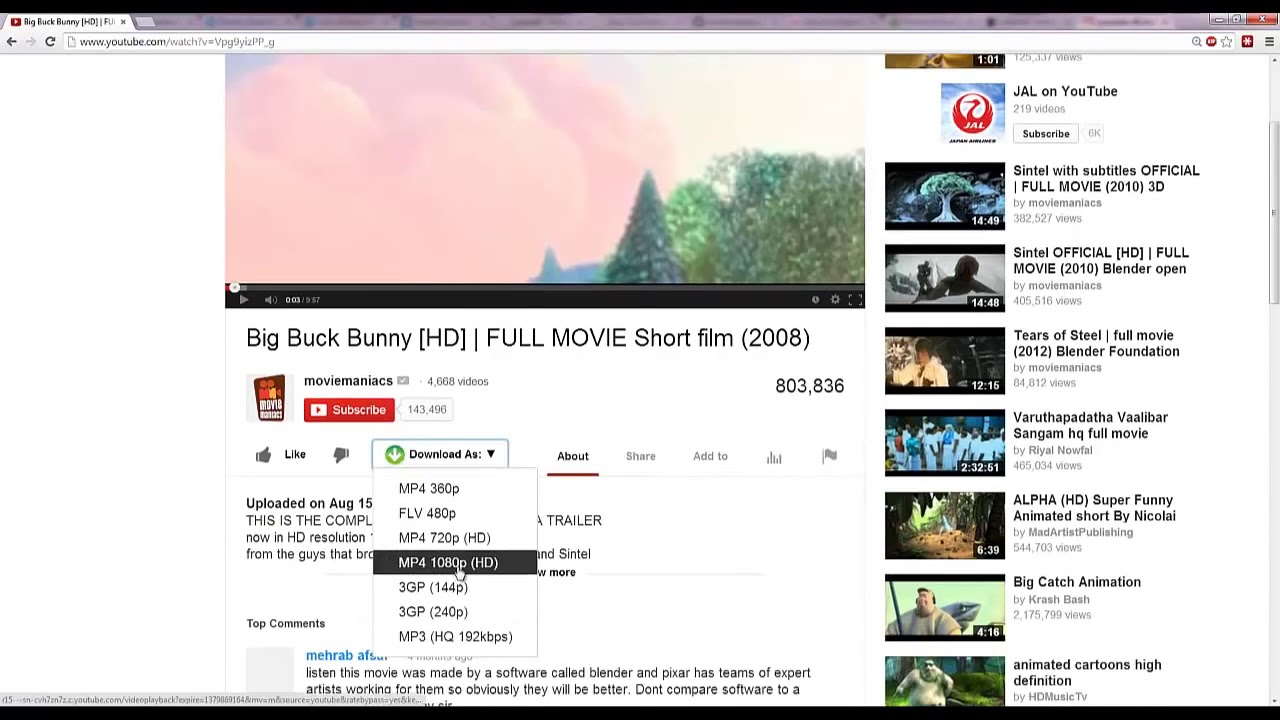The width and height of the screenshot is (1280, 720).
Task: Choose MP3 (HQ 192kbps) download format
Action: 455,636
